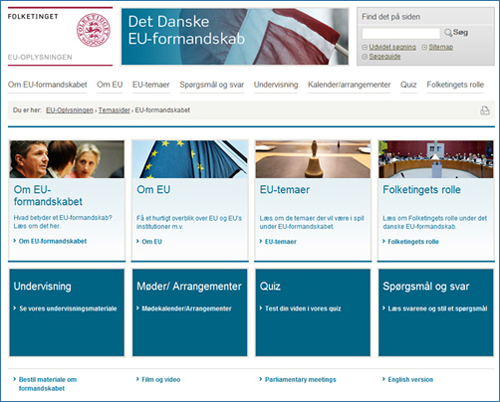
Task: Click the FOLKETINGET header text
Action: (33, 17)
